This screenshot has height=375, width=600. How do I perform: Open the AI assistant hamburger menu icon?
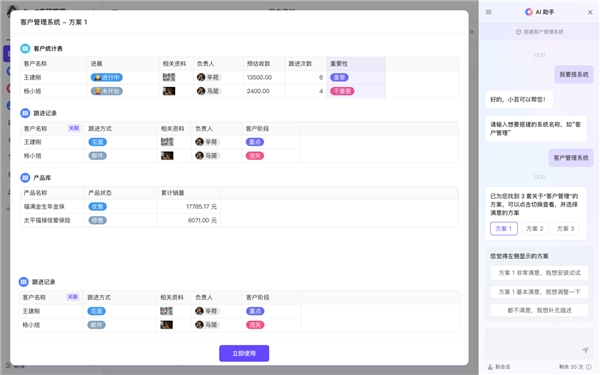[489, 12]
